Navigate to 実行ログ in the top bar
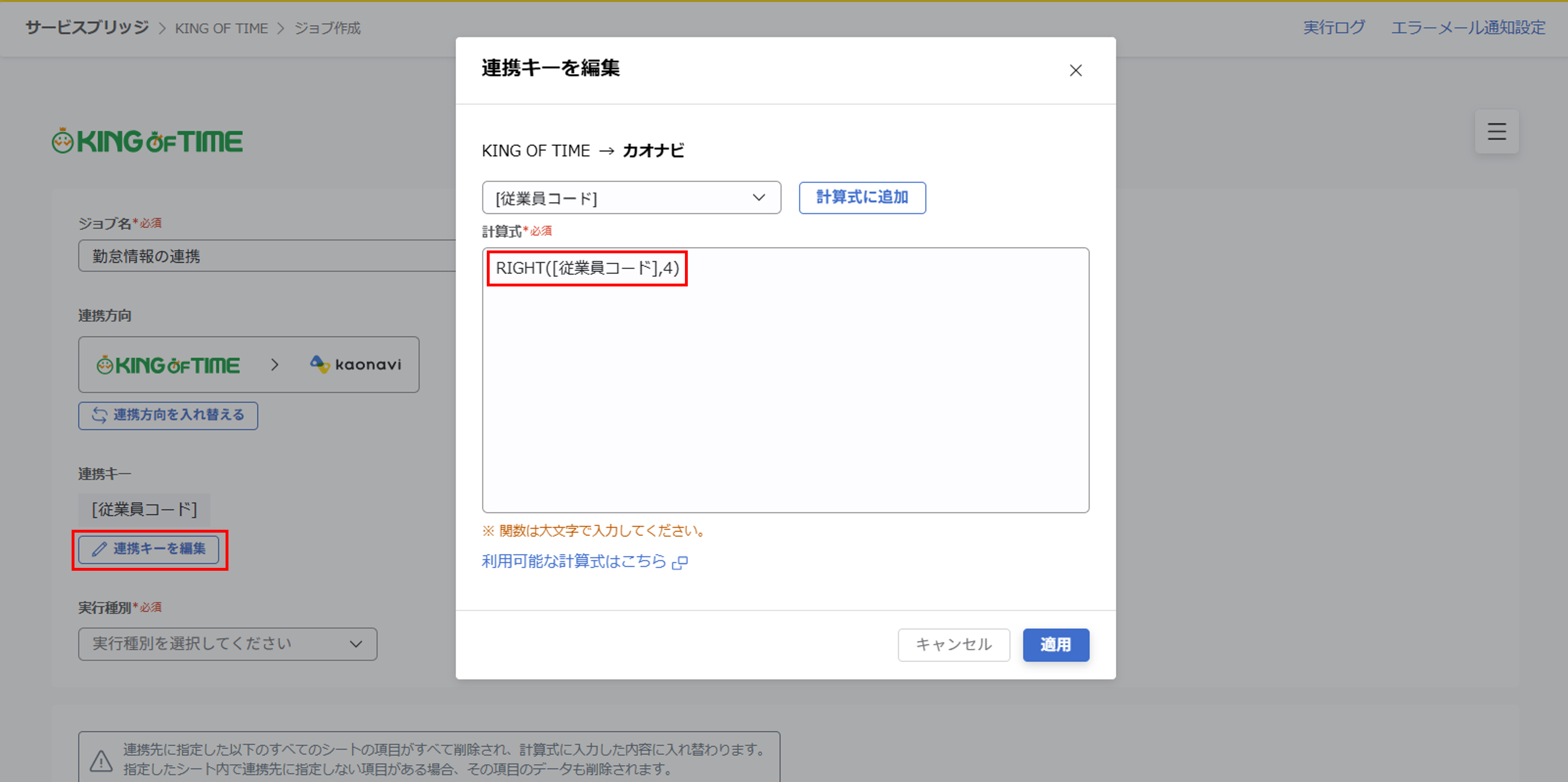1568x782 pixels. pyautogui.click(x=1334, y=27)
